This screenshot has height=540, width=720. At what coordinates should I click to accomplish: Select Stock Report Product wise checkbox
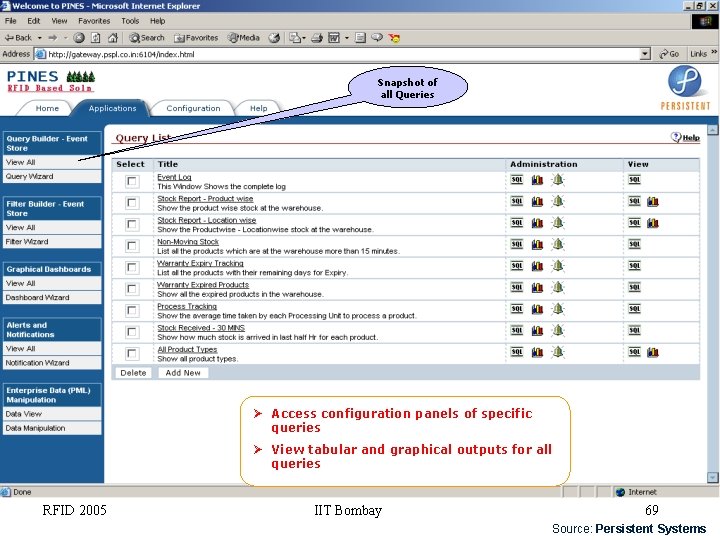[132, 202]
